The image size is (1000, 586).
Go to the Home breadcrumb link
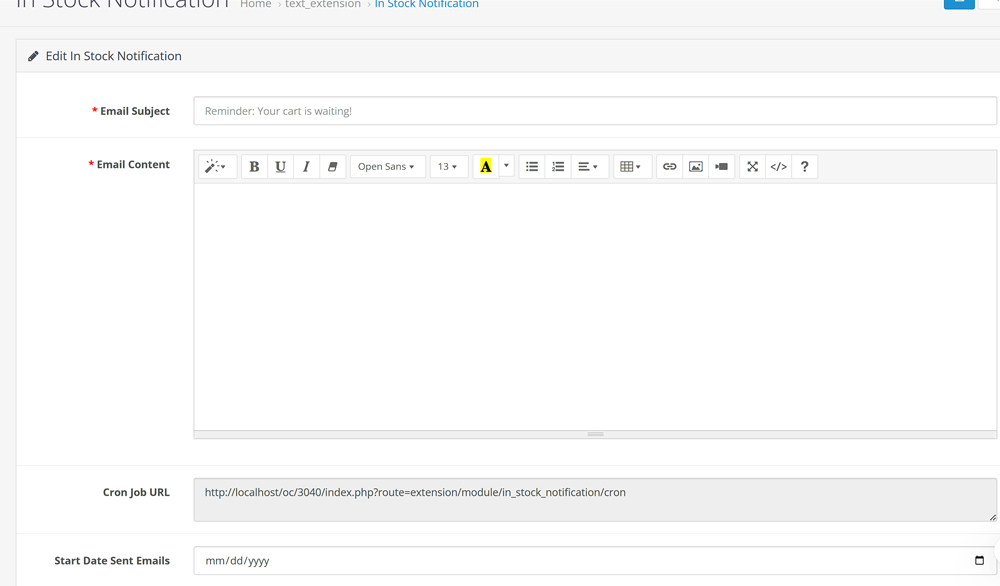point(256,5)
